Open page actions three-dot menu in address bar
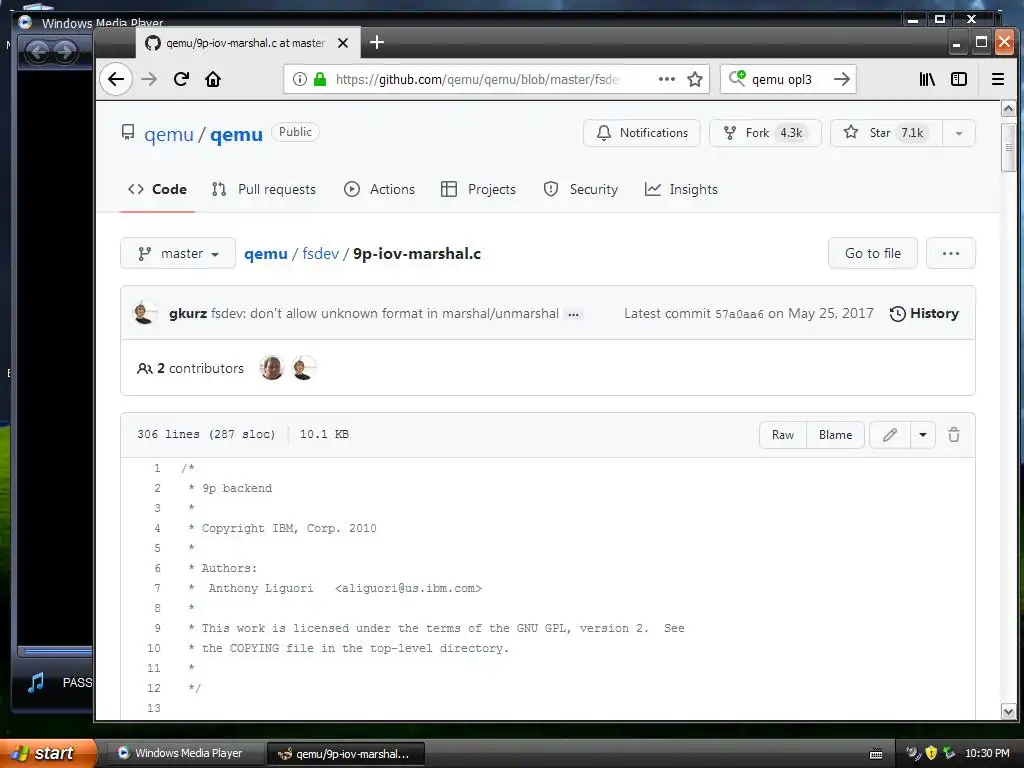1024x768 pixels. (667, 79)
